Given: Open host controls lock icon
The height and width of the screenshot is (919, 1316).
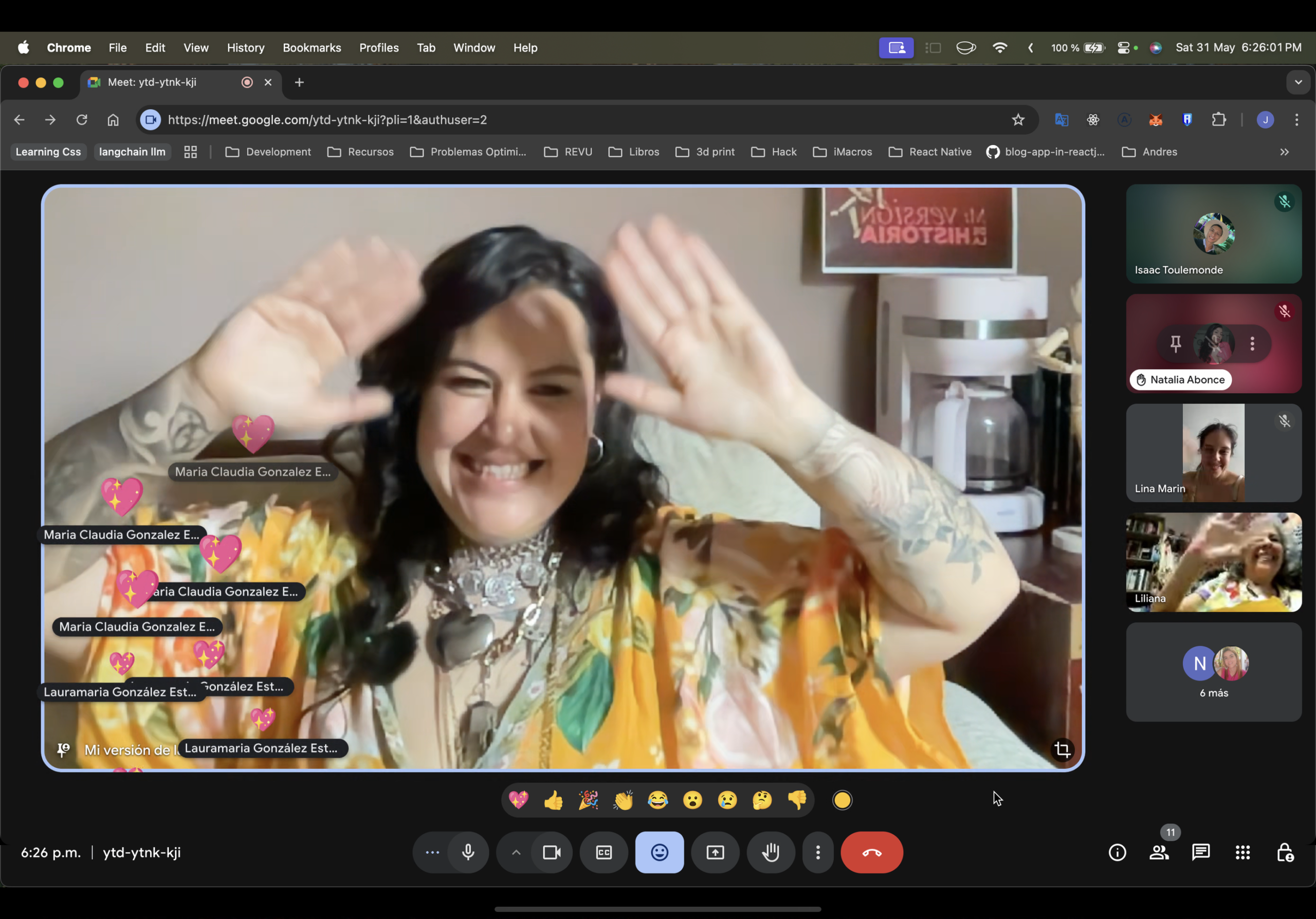Looking at the screenshot, I should point(1285,852).
